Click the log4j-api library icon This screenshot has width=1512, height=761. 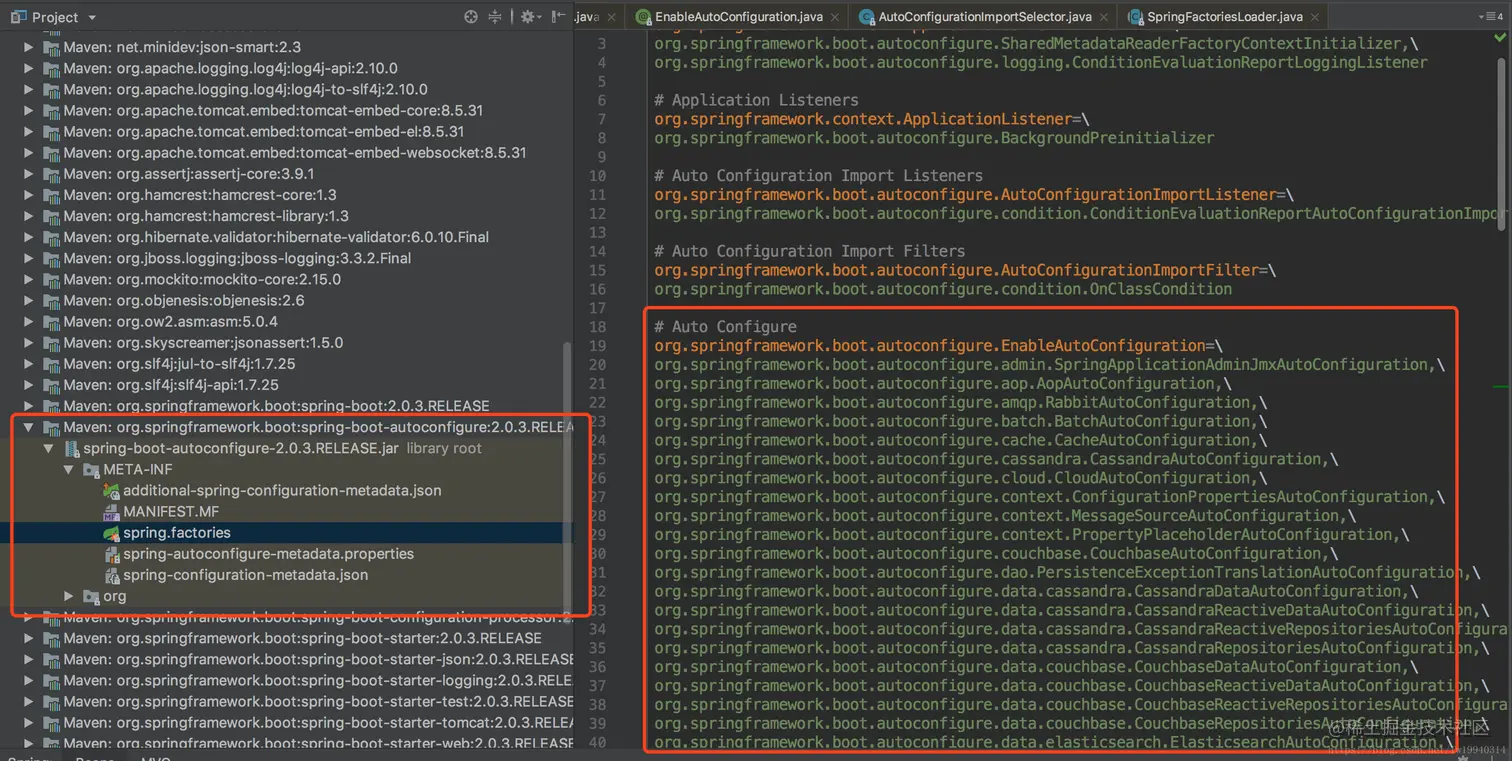click(52, 68)
